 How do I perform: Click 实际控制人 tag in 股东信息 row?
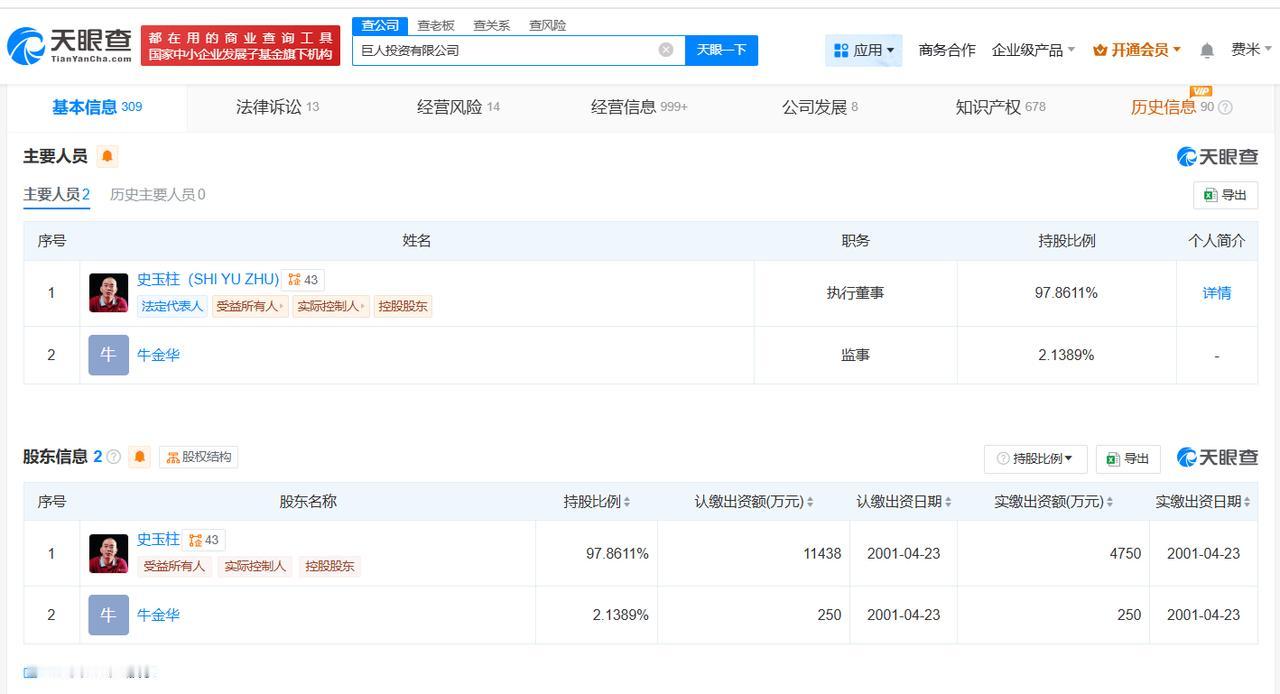tap(255, 566)
